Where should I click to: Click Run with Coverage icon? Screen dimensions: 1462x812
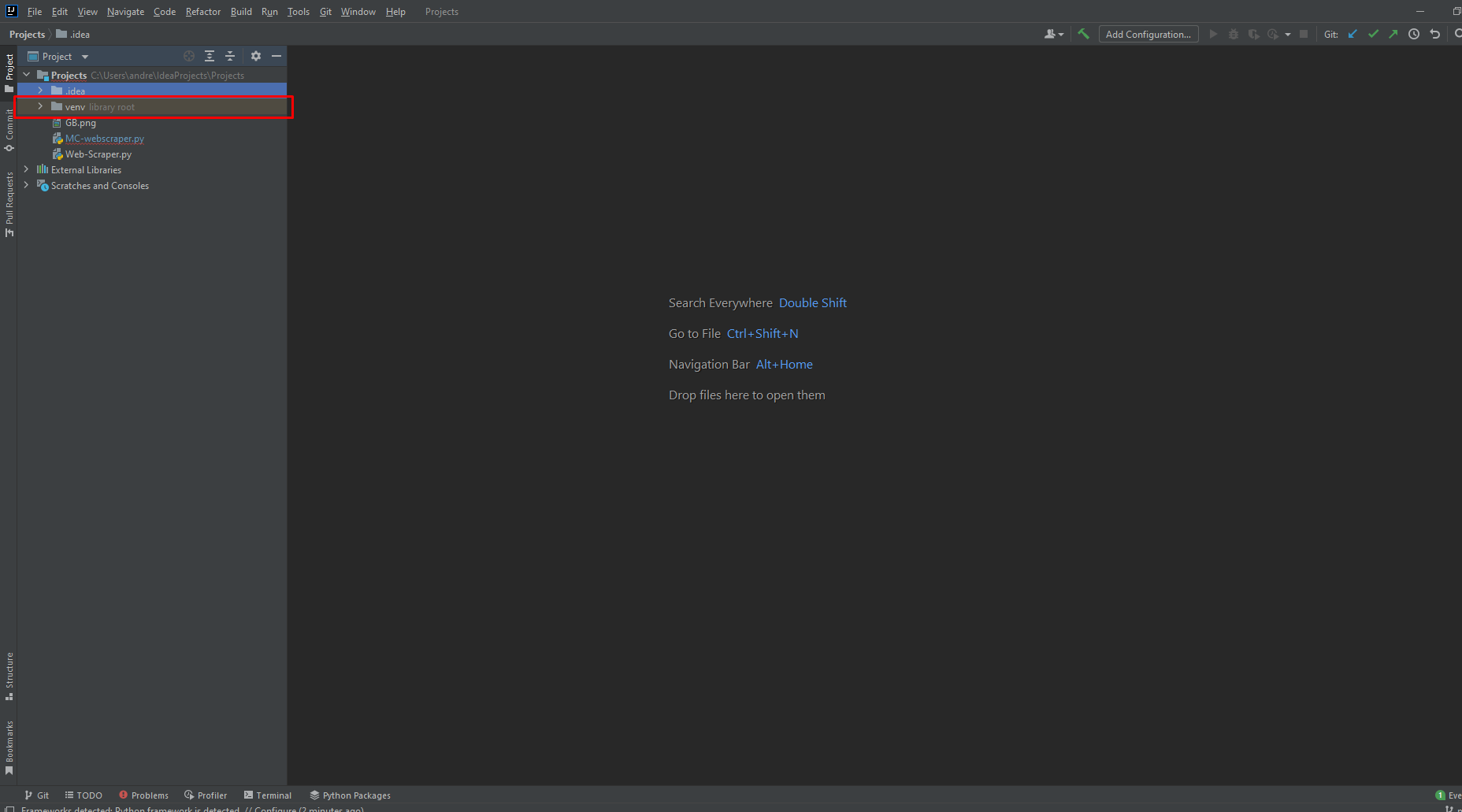1253,34
